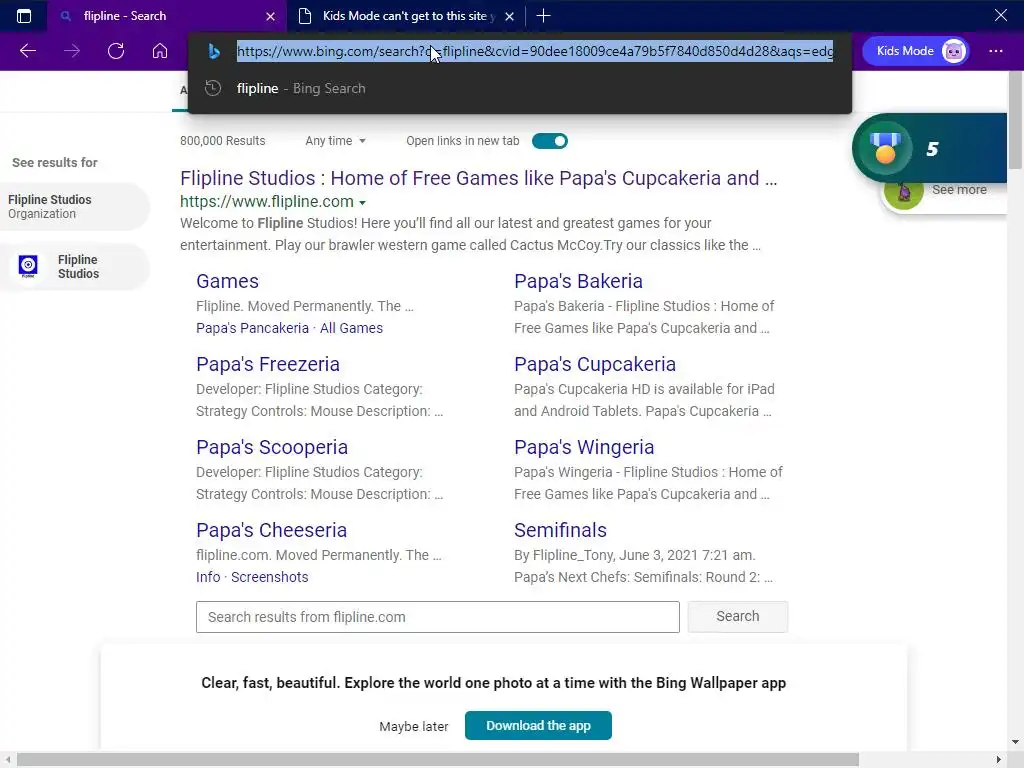The height and width of the screenshot is (768, 1024).
Task: Click the address bar URL field
Action: tap(534, 51)
